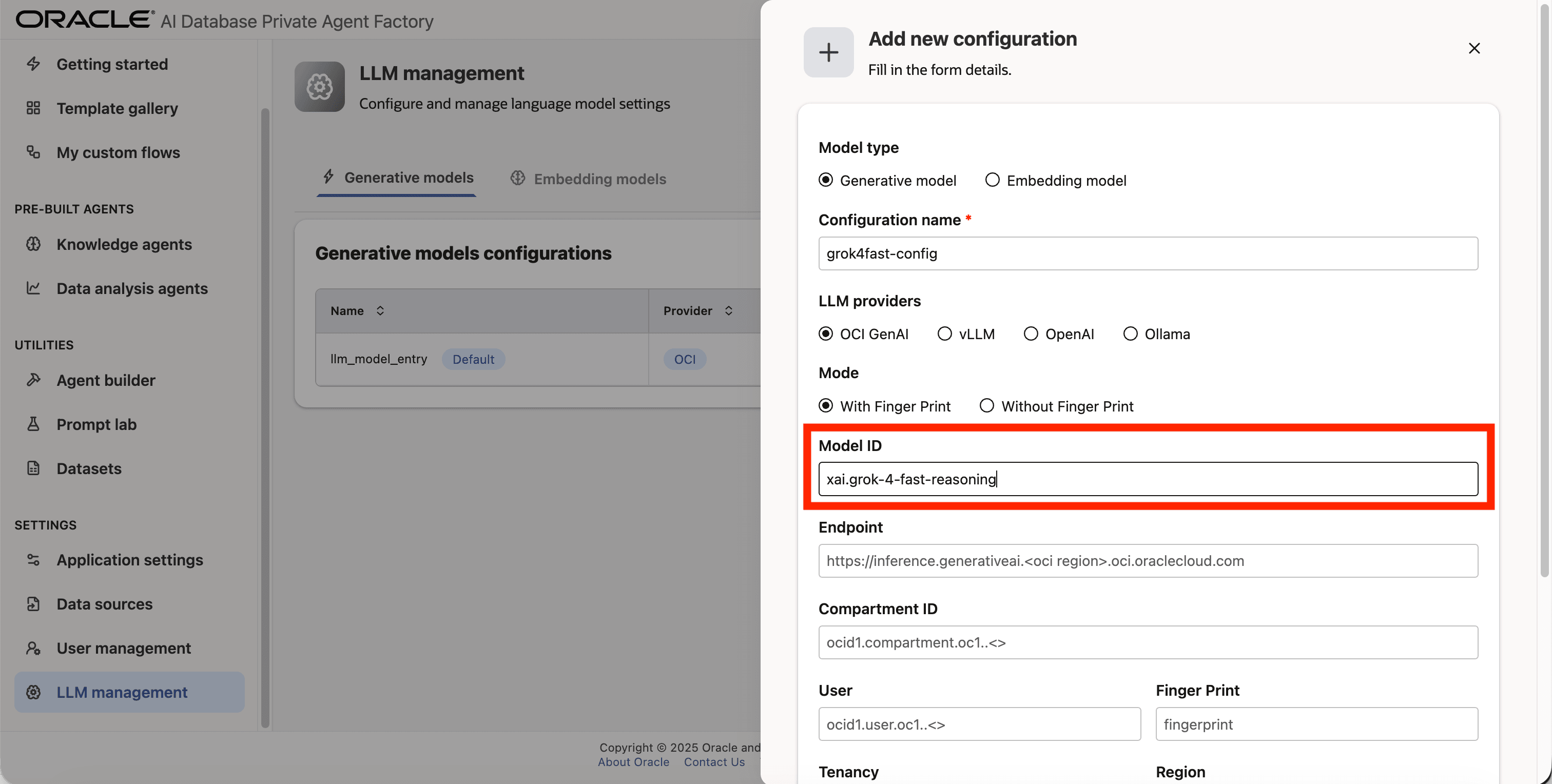Click into the Endpoint input field

pos(1147,561)
